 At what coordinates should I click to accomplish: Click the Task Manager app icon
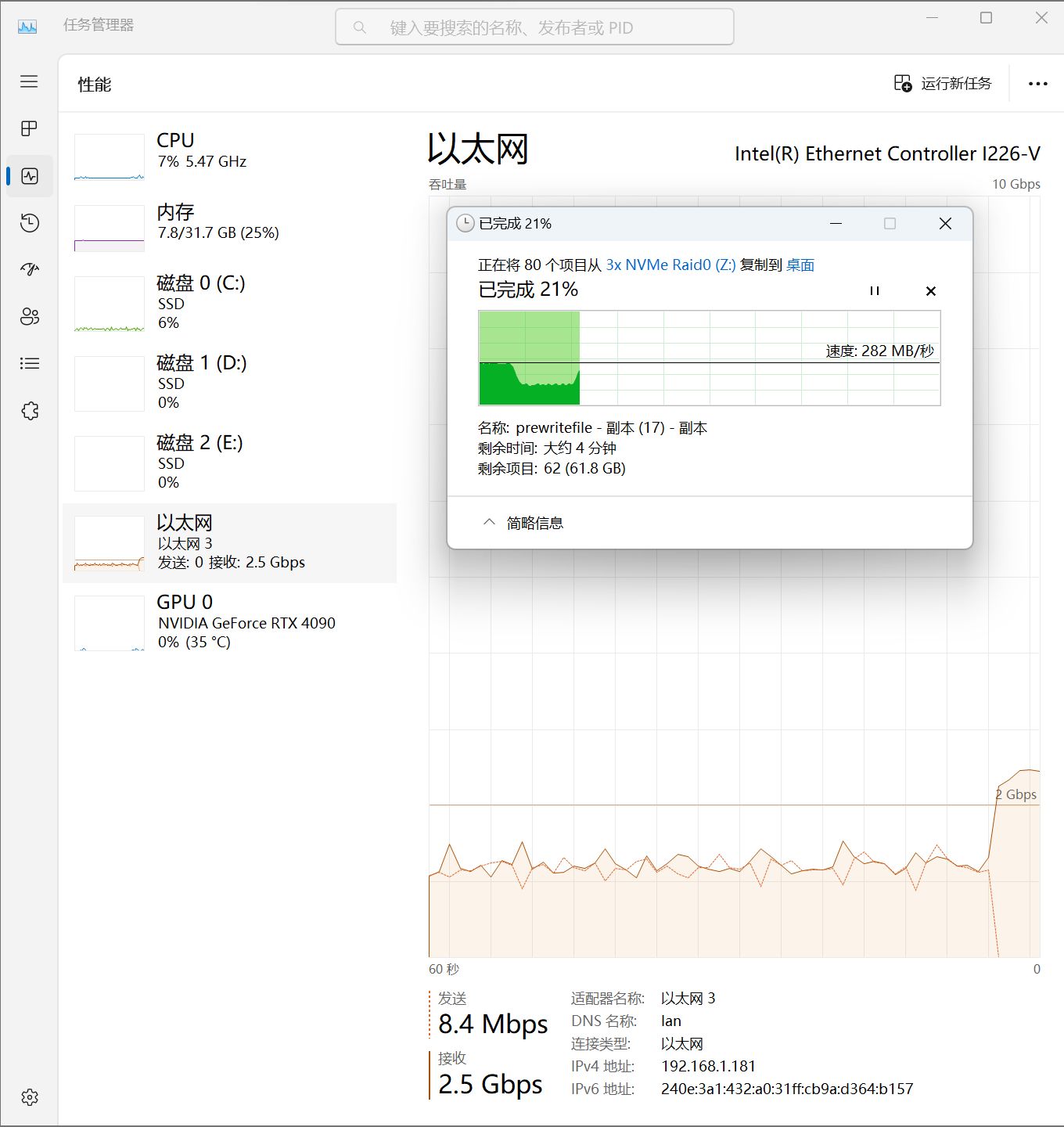click(27, 27)
